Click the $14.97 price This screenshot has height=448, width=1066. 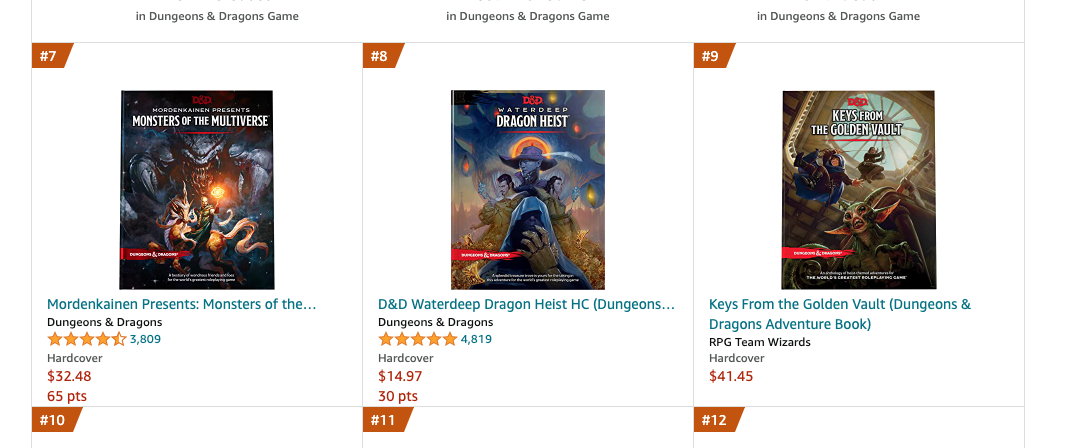[x=400, y=376]
